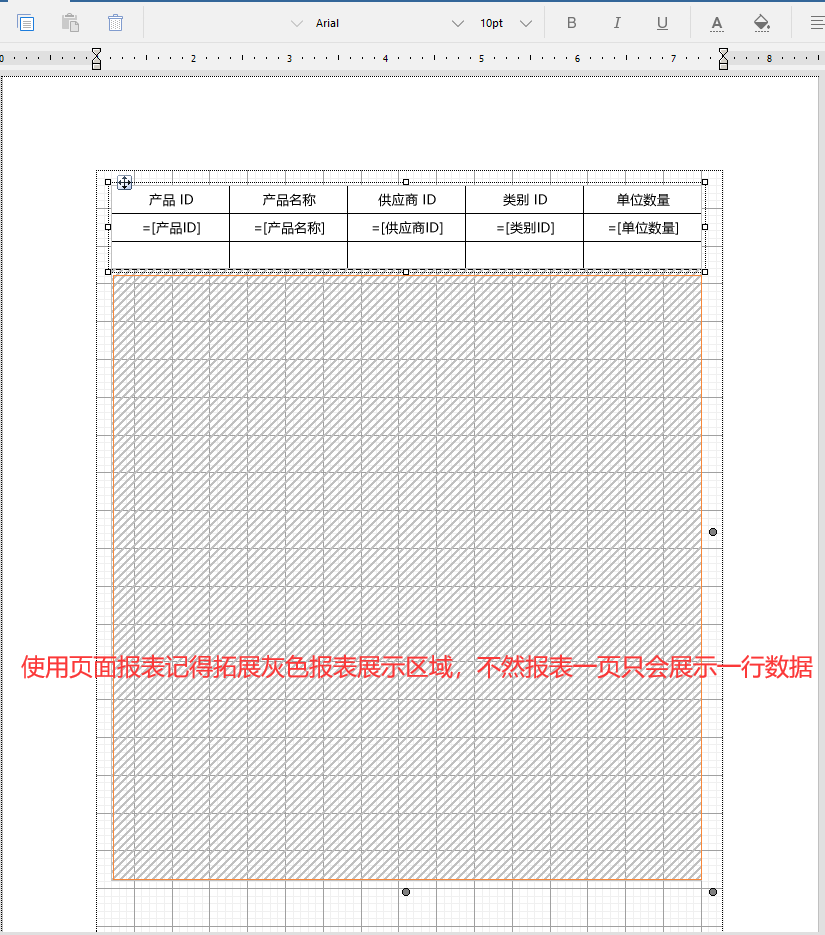Click the text alignment icon

coord(817,23)
